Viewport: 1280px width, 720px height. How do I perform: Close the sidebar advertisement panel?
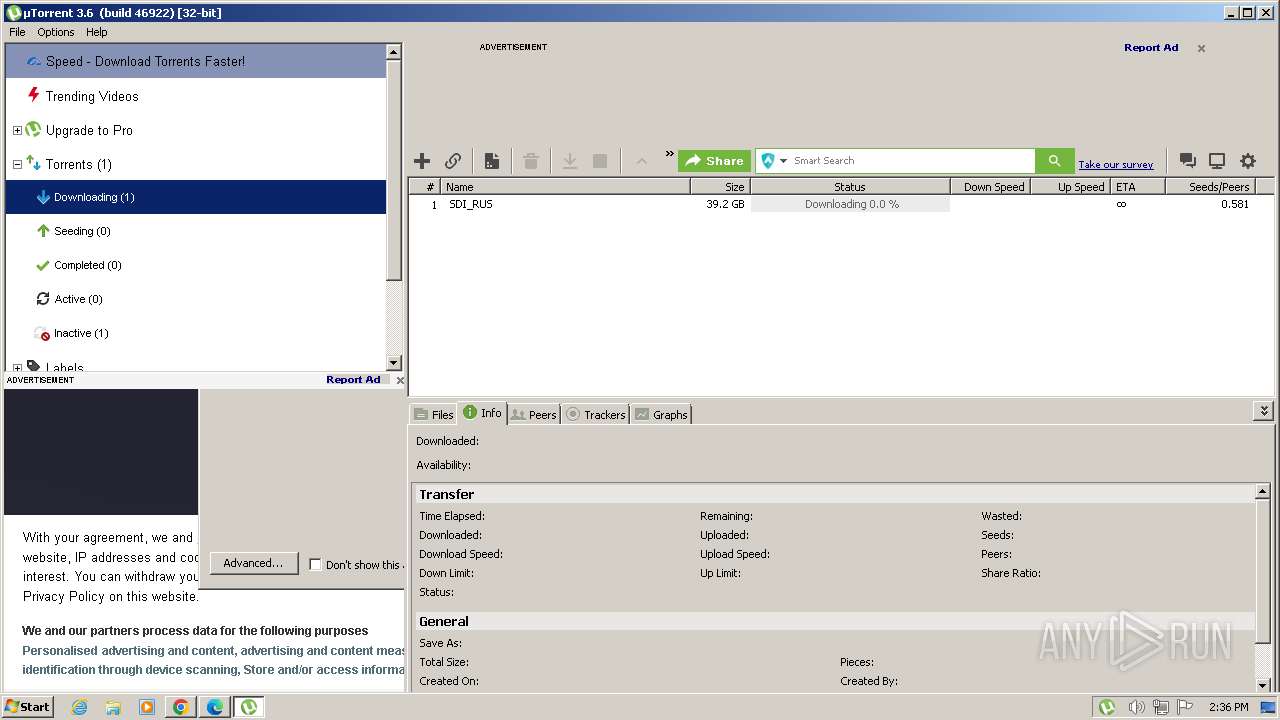[400, 380]
